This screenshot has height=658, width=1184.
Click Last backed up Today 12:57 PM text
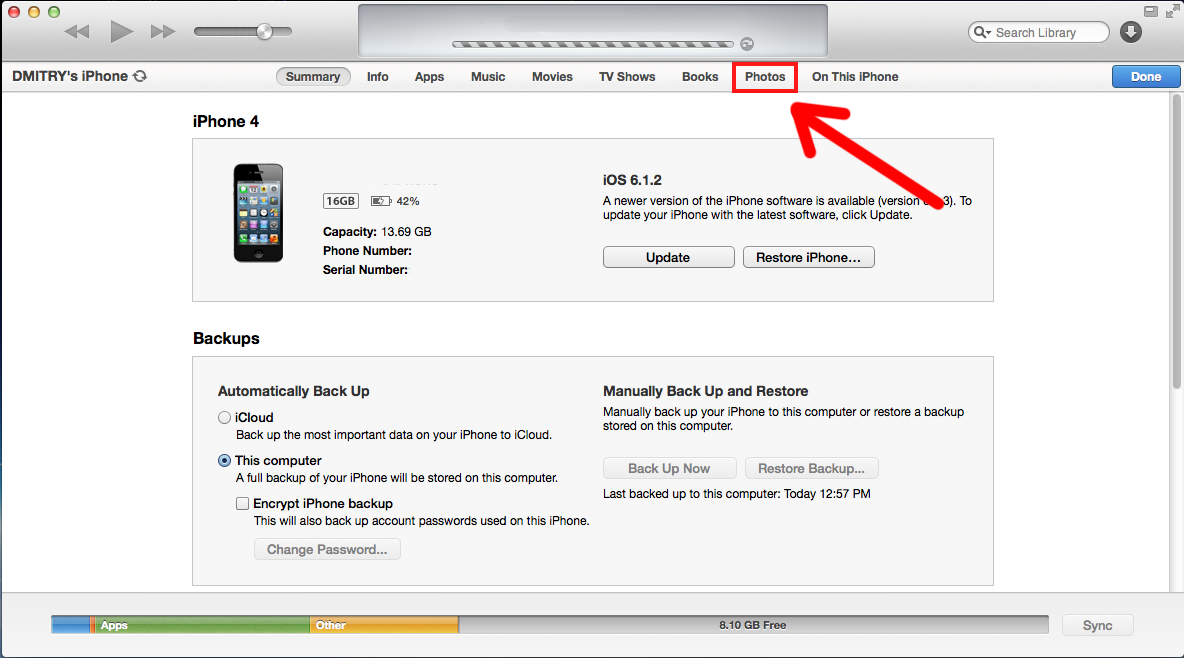736,494
